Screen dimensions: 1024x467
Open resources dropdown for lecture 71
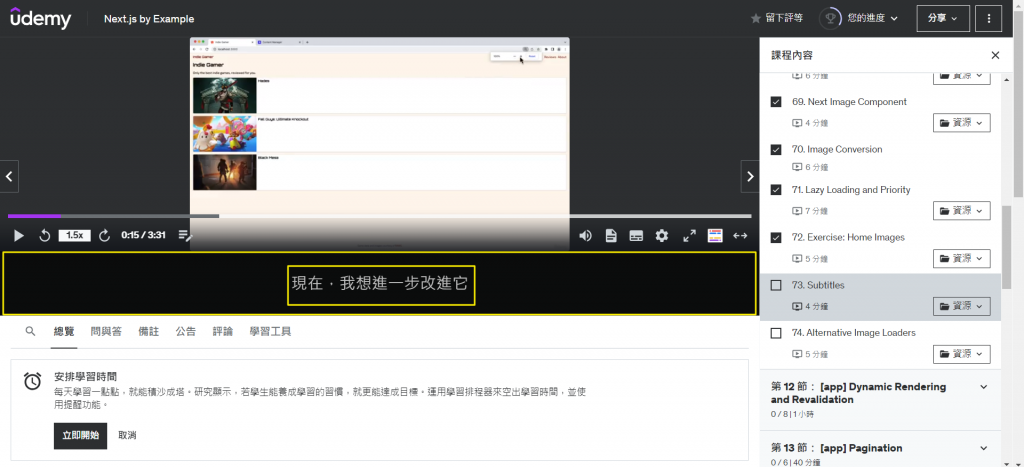961,211
